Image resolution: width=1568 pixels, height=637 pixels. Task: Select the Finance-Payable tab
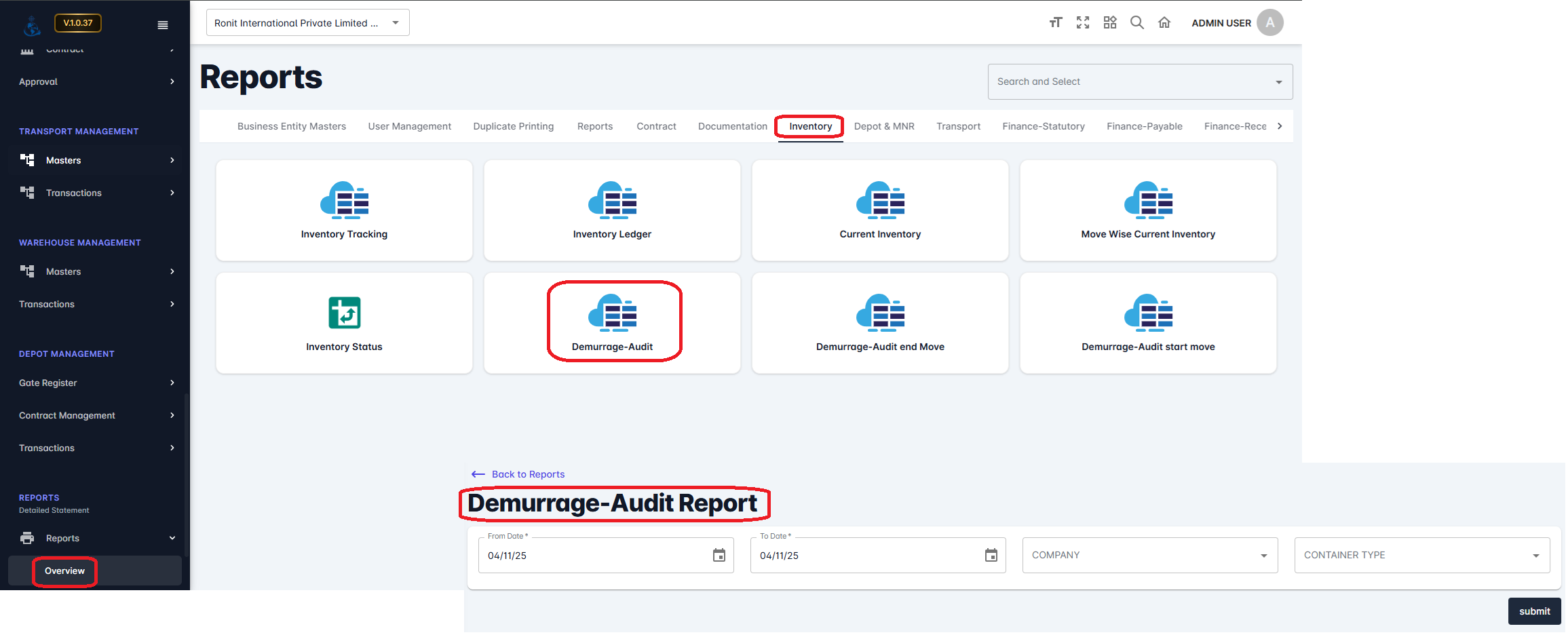[1144, 127]
